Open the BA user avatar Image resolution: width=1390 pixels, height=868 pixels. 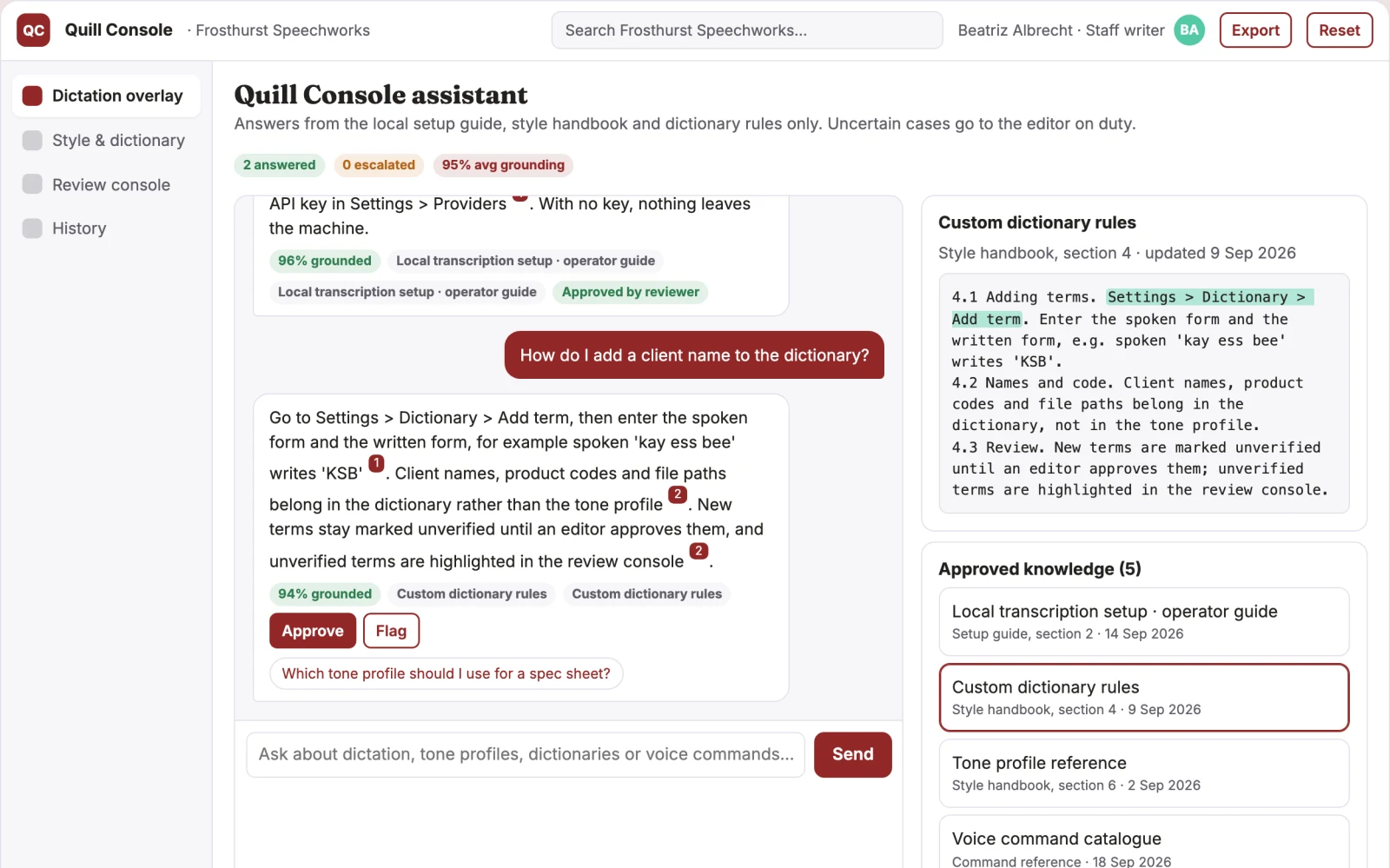click(1189, 30)
